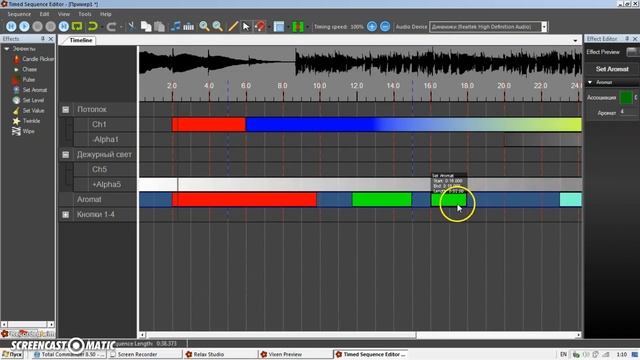Open the timeline document list arrow
This screenshot has height=360, width=640.
click(x=575, y=40)
